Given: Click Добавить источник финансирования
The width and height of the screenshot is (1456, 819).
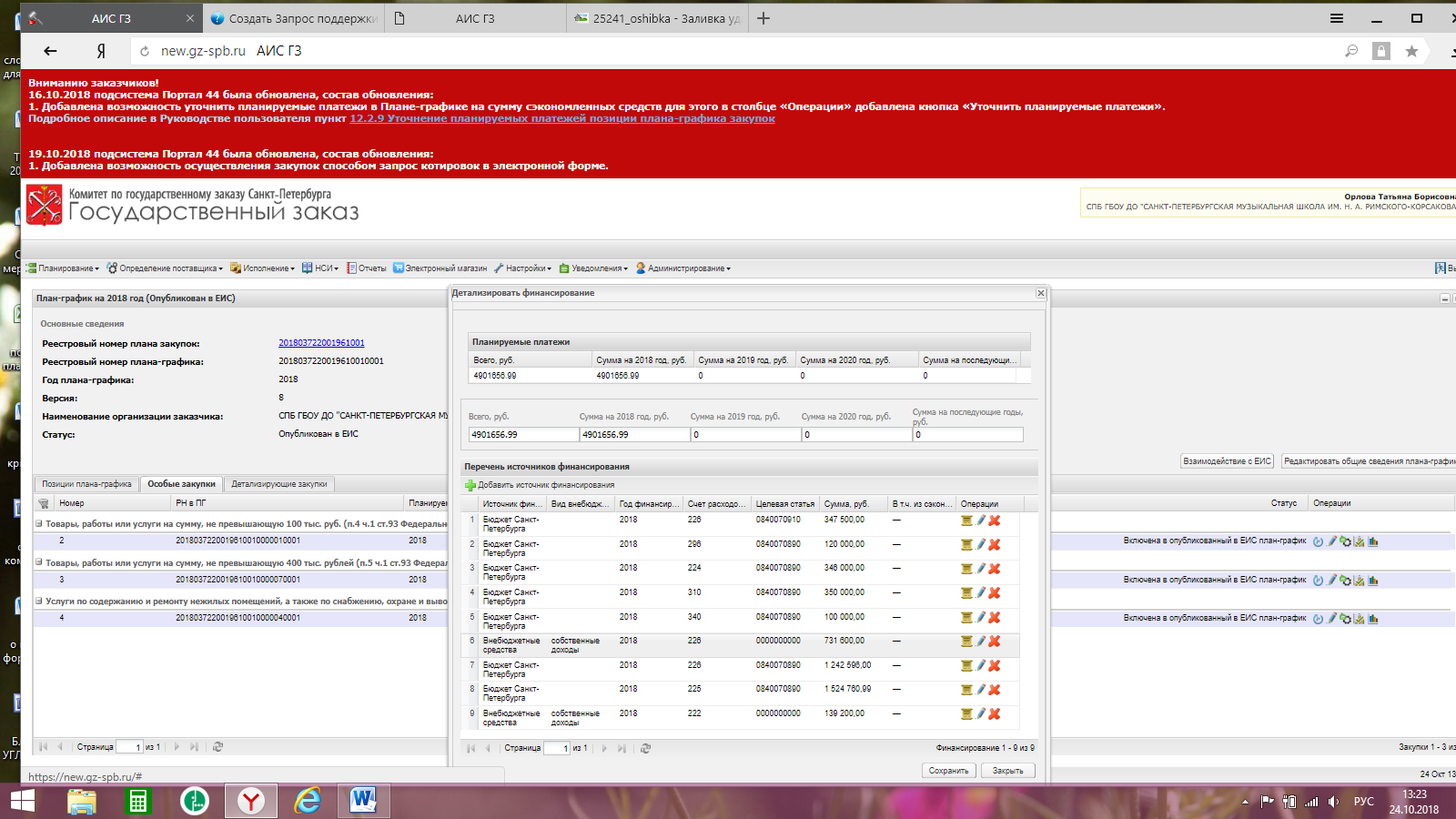Looking at the screenshot, I should (x=540, y=485).
